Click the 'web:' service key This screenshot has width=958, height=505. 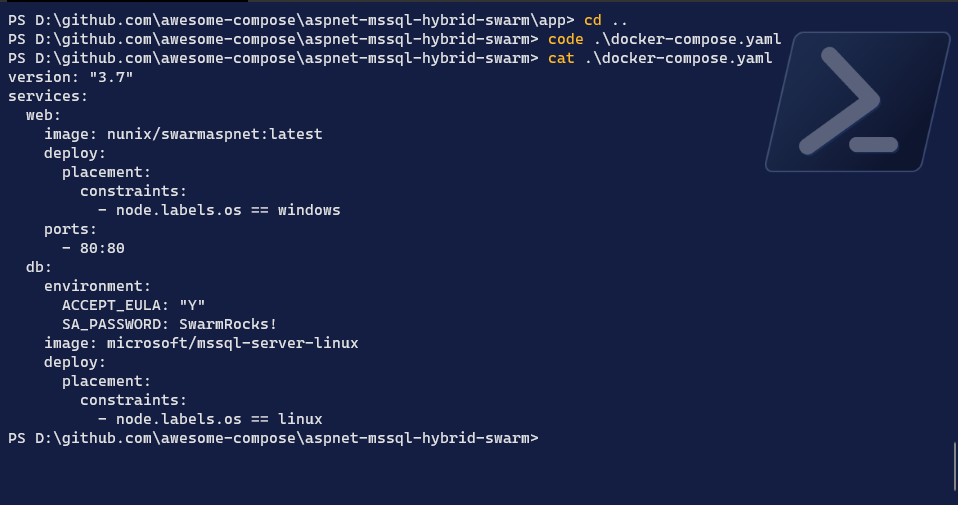pos(43,115)
